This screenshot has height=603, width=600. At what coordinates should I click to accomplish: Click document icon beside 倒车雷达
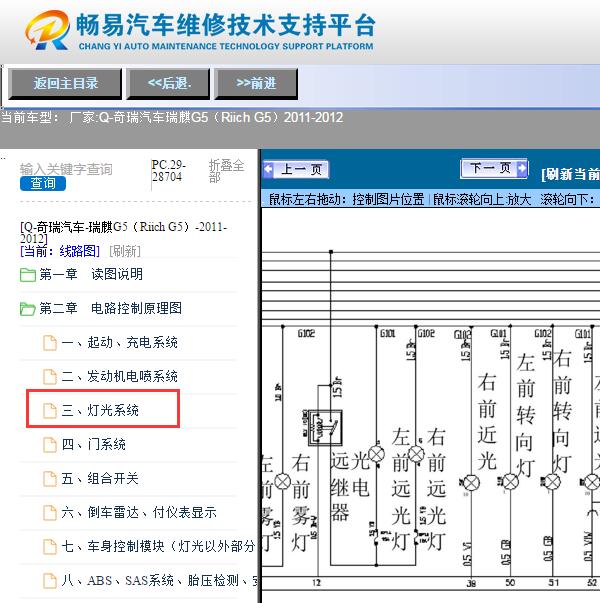50,512
